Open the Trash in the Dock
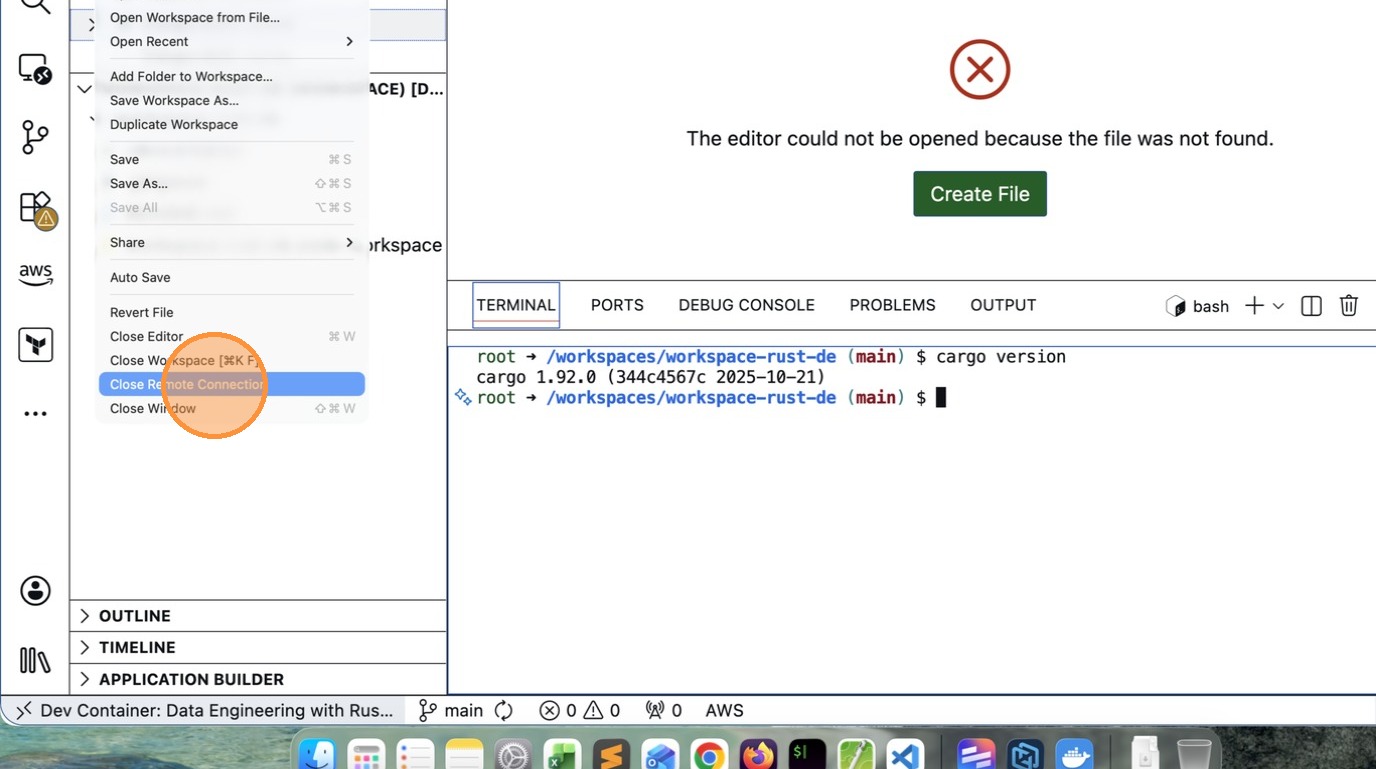This screenshot has height=769, width=1376. coord(1194,755)
